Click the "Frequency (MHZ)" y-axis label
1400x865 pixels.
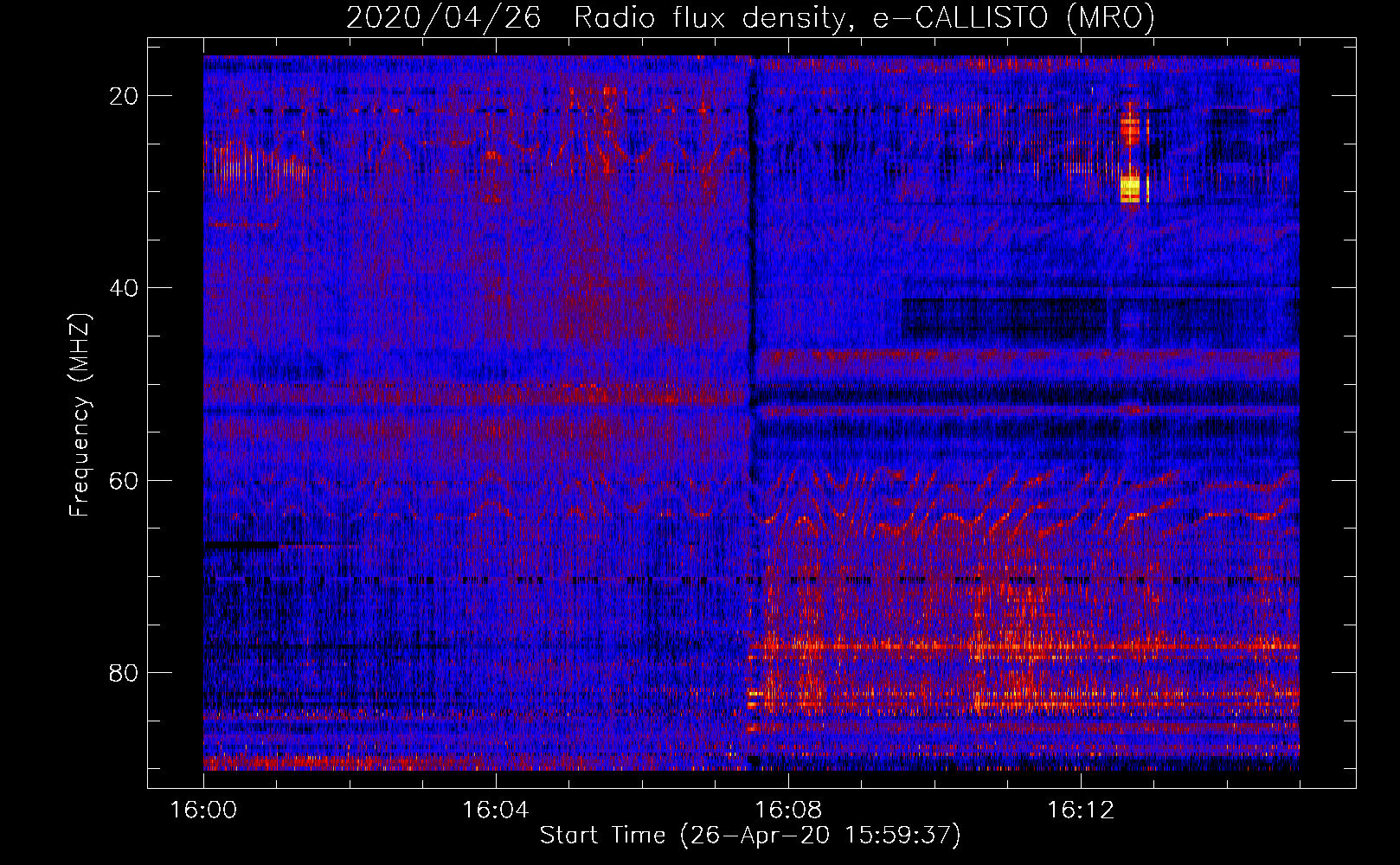80,415
